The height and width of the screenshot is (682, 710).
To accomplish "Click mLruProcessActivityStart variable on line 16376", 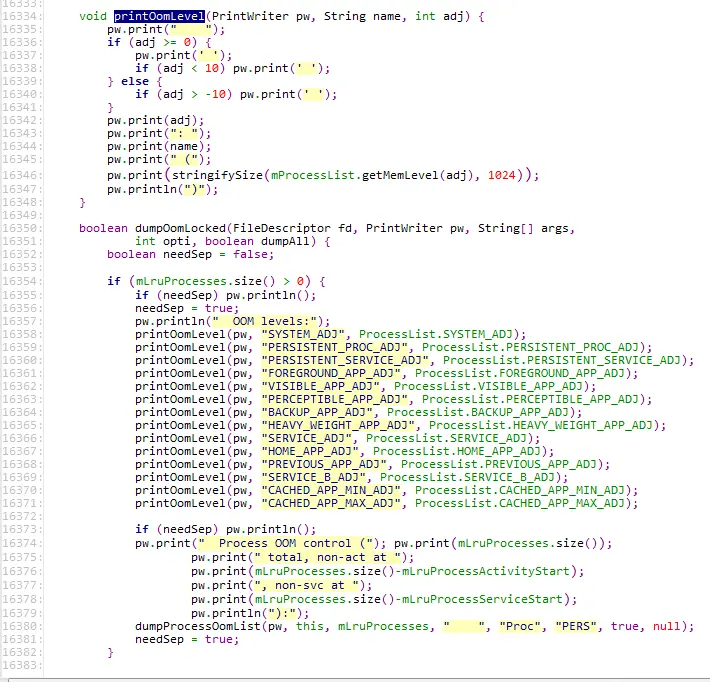I will (485, 572).
